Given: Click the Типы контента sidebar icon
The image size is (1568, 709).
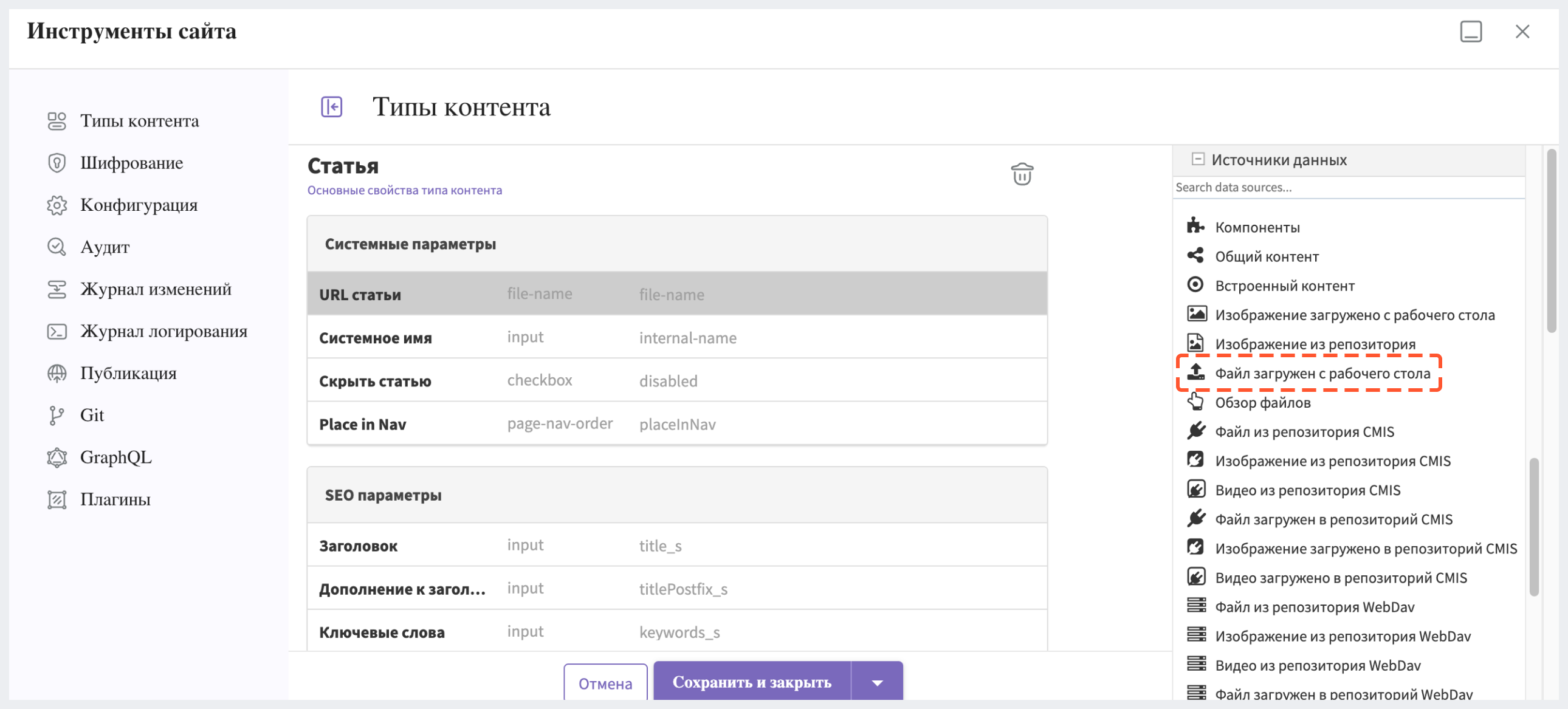Looking at the screenshot, I should (57, 120).
